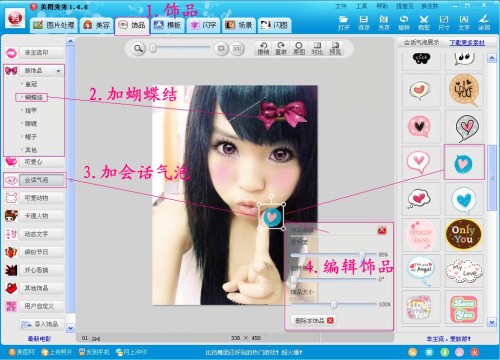
Task: Open the 下载更多素材 link
Action: click(x=467, y=43)
